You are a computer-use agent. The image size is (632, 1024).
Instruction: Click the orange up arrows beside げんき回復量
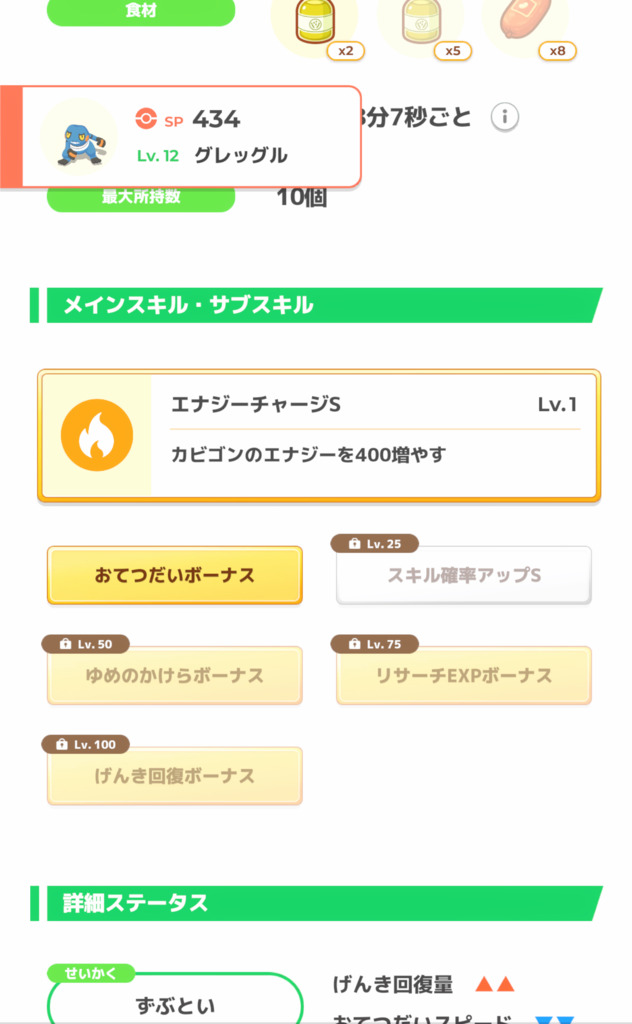[495, 985]
